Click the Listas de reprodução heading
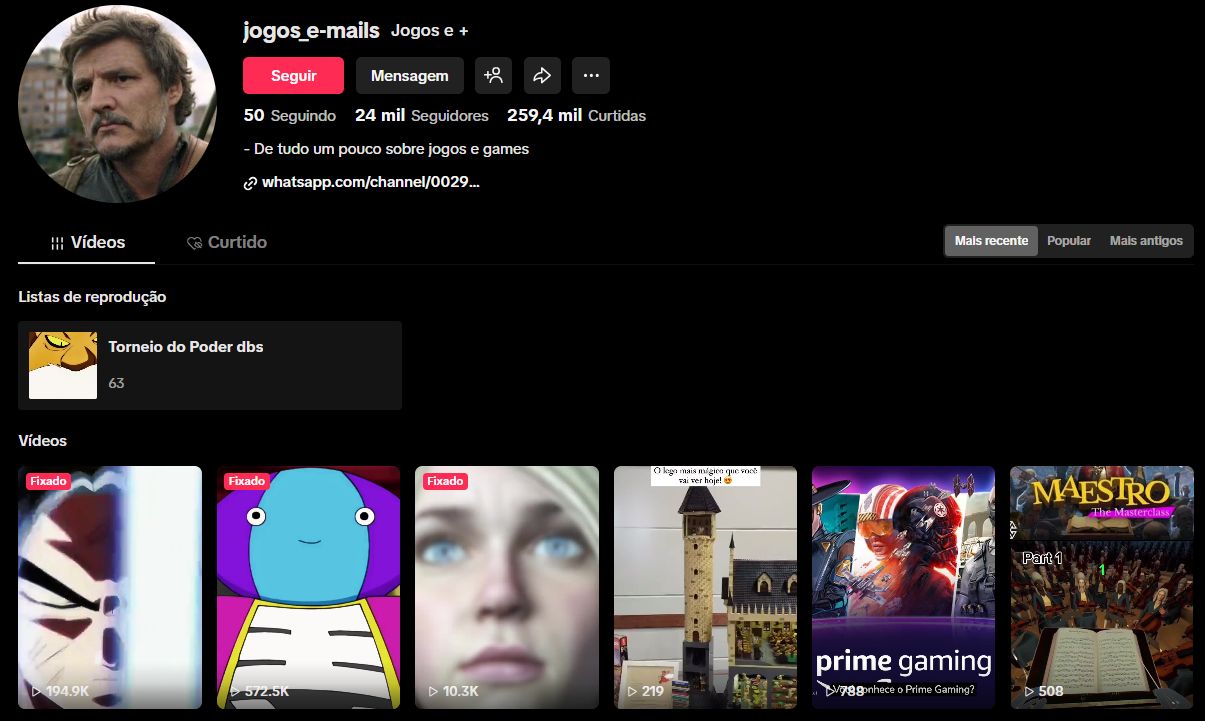 [x=92, y=297]
